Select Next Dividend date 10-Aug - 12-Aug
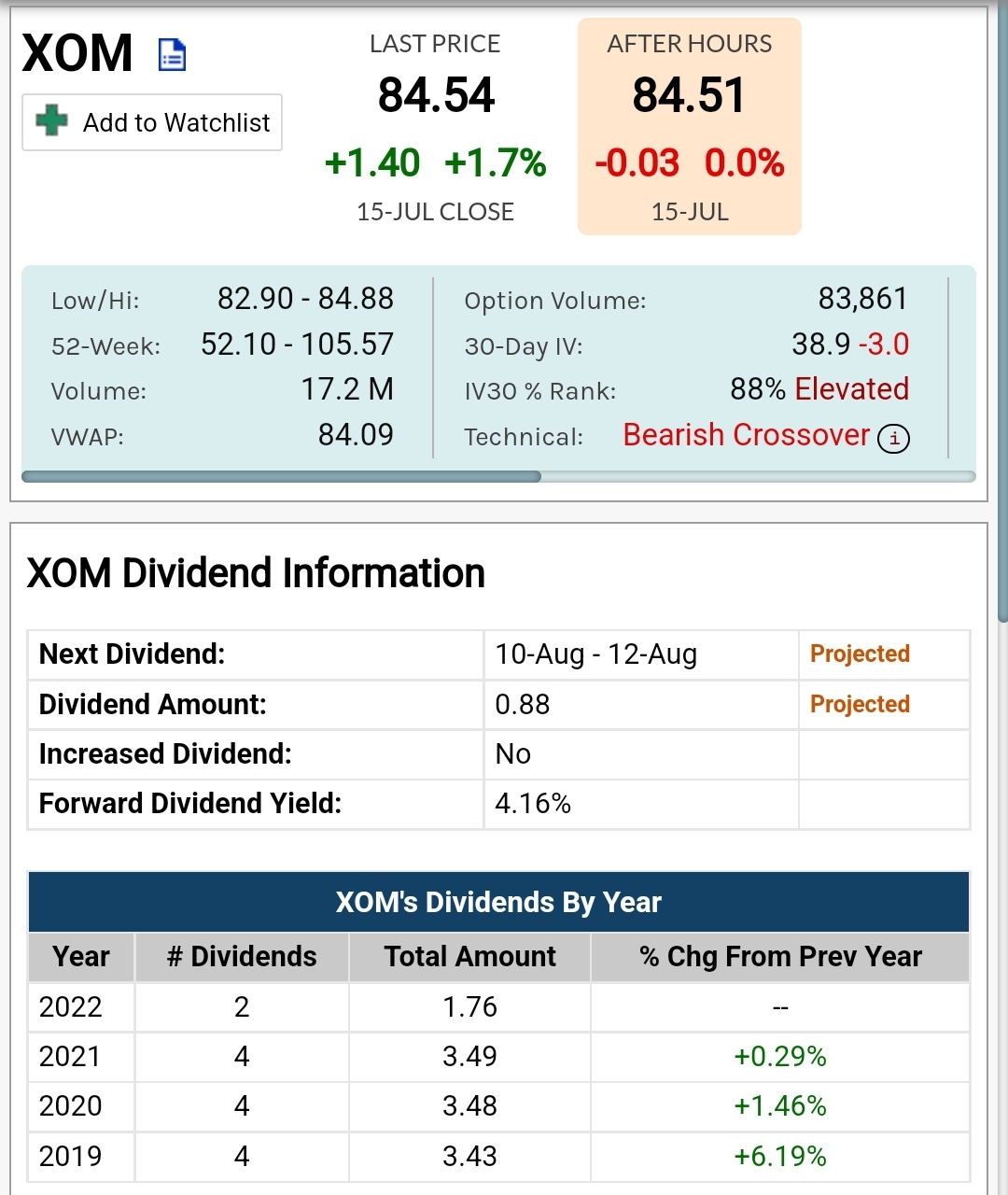1008x1195 pixels. pos(595,654)
